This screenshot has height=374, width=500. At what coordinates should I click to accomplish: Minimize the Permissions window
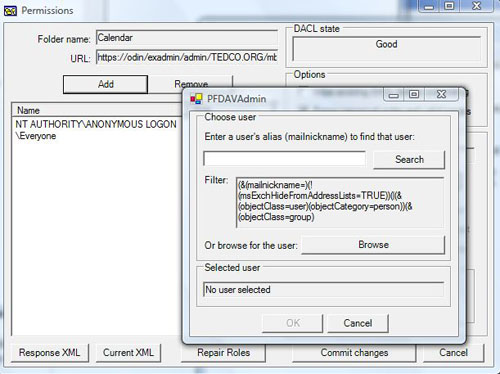tap(429, 6)
